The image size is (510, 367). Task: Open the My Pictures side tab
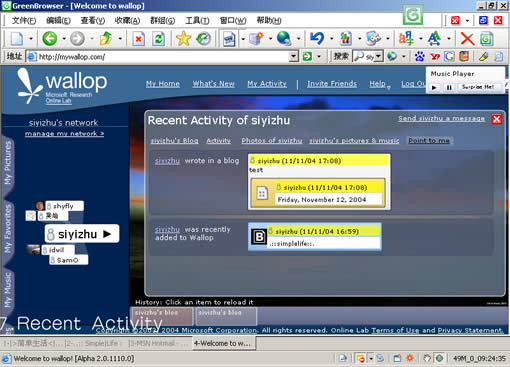click(x=8, y=163)
